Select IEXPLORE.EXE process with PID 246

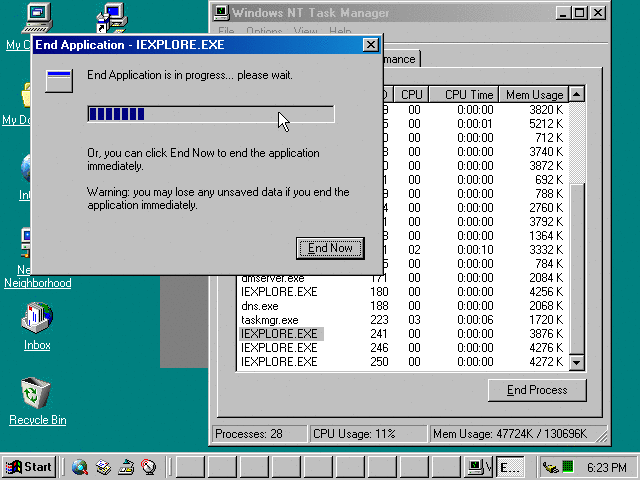click(402, 348)
